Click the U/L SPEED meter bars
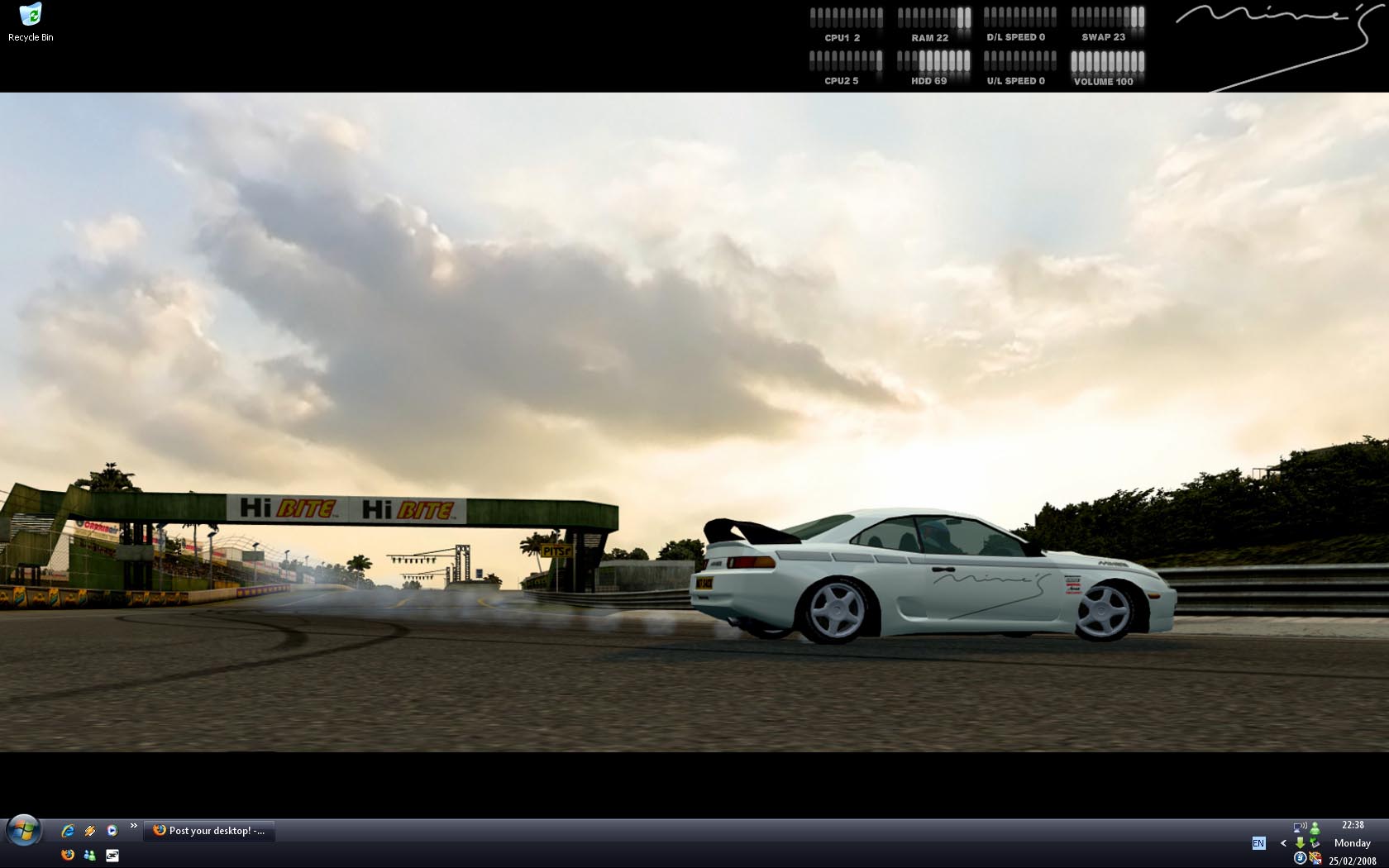The width and height of the screenshot is (1389, 868). (x=1020, y=62)
